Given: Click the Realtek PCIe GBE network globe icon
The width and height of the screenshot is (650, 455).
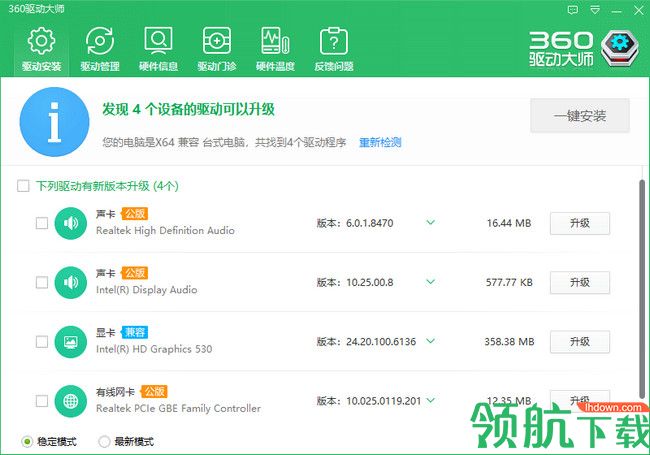Looking at the screenshot, I should point(70,401).
